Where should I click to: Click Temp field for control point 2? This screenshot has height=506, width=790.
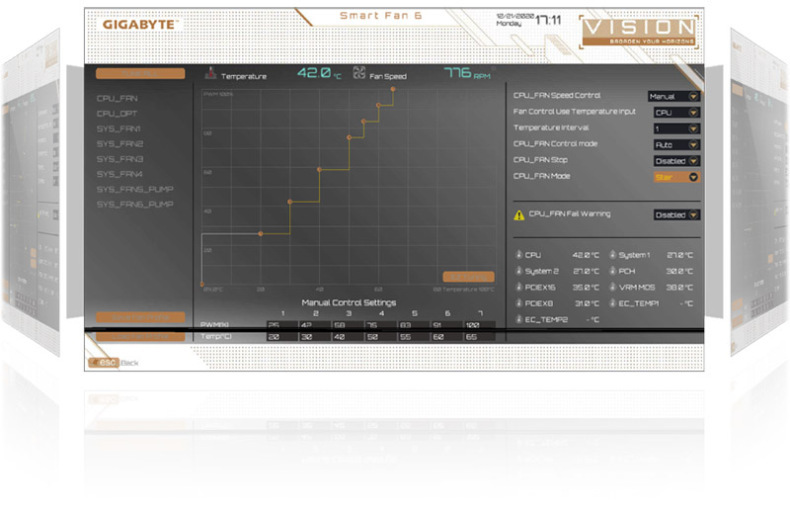point(314,337)
